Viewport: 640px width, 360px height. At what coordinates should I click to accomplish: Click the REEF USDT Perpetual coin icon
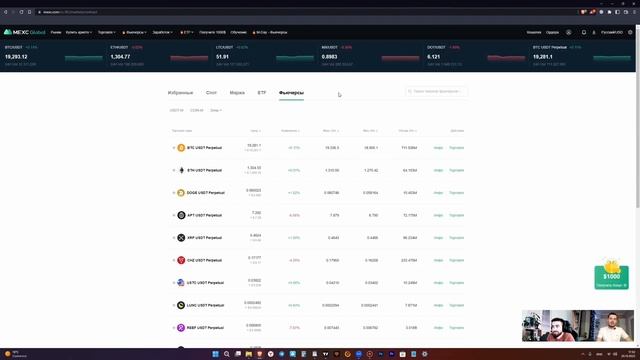pos(181,327)
